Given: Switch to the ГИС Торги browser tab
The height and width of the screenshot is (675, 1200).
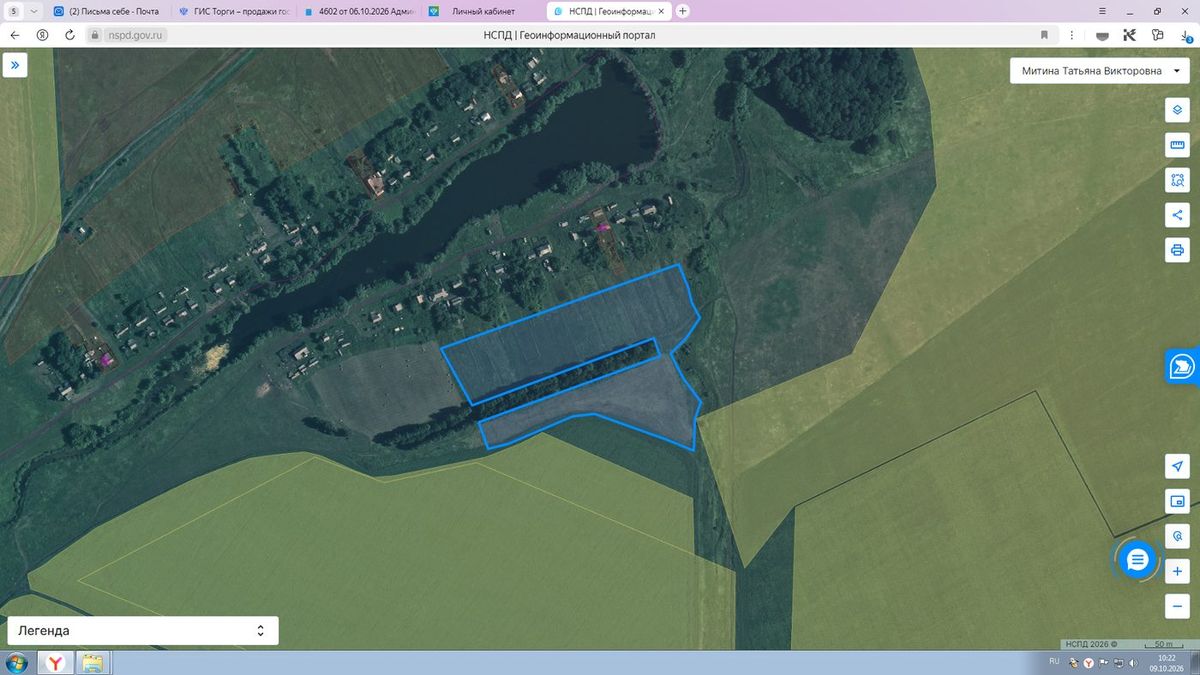Looking at the screenshot, I should 234,11.
